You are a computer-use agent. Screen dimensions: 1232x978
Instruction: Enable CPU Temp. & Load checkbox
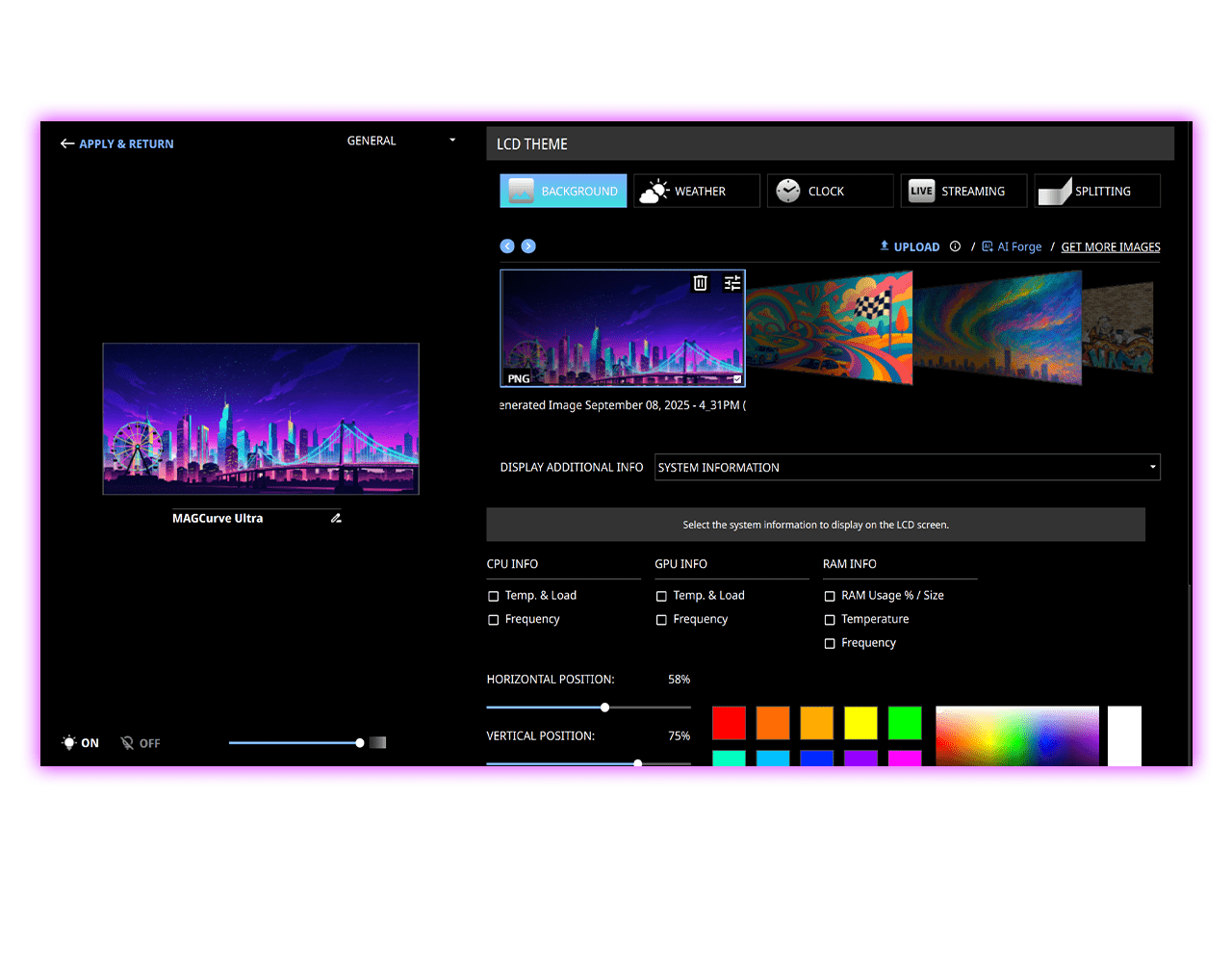(x=494, y=596)
